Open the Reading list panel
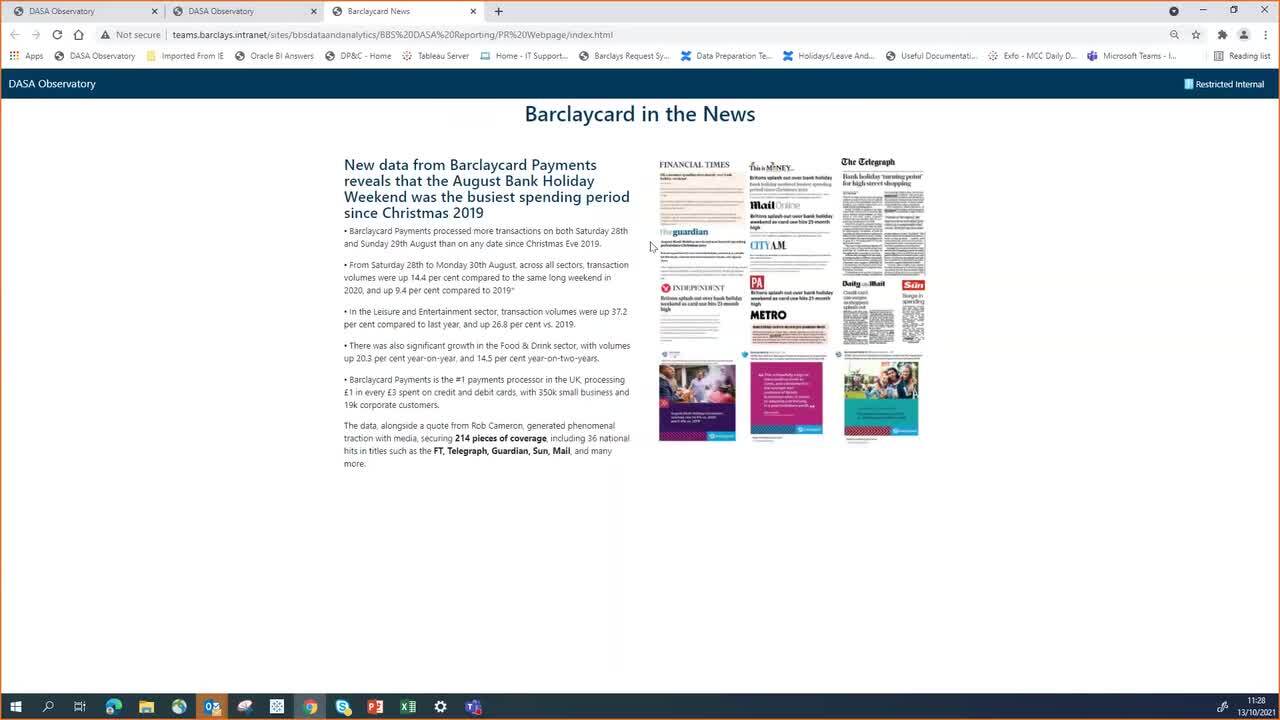The width and height of the screenshot is (1280, 720). [x=1241, y=56]
